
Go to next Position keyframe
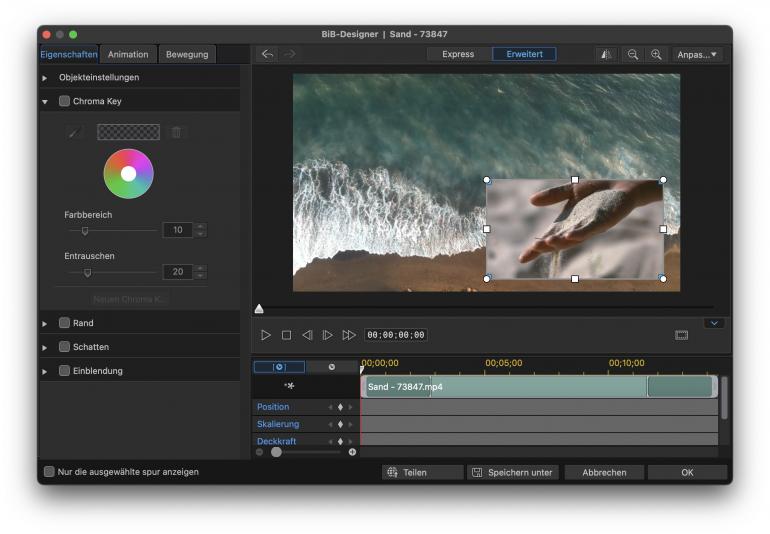click(350, 407)
